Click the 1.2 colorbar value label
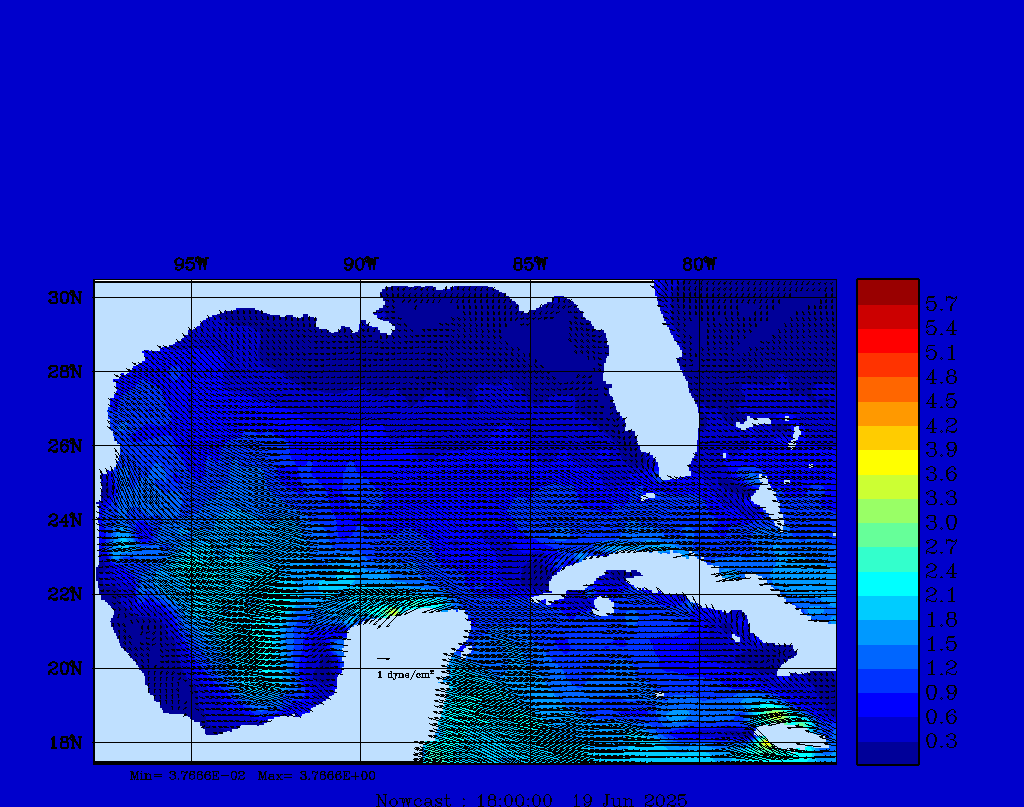This screenshot has width=1024, height=807. coord(940,669)
